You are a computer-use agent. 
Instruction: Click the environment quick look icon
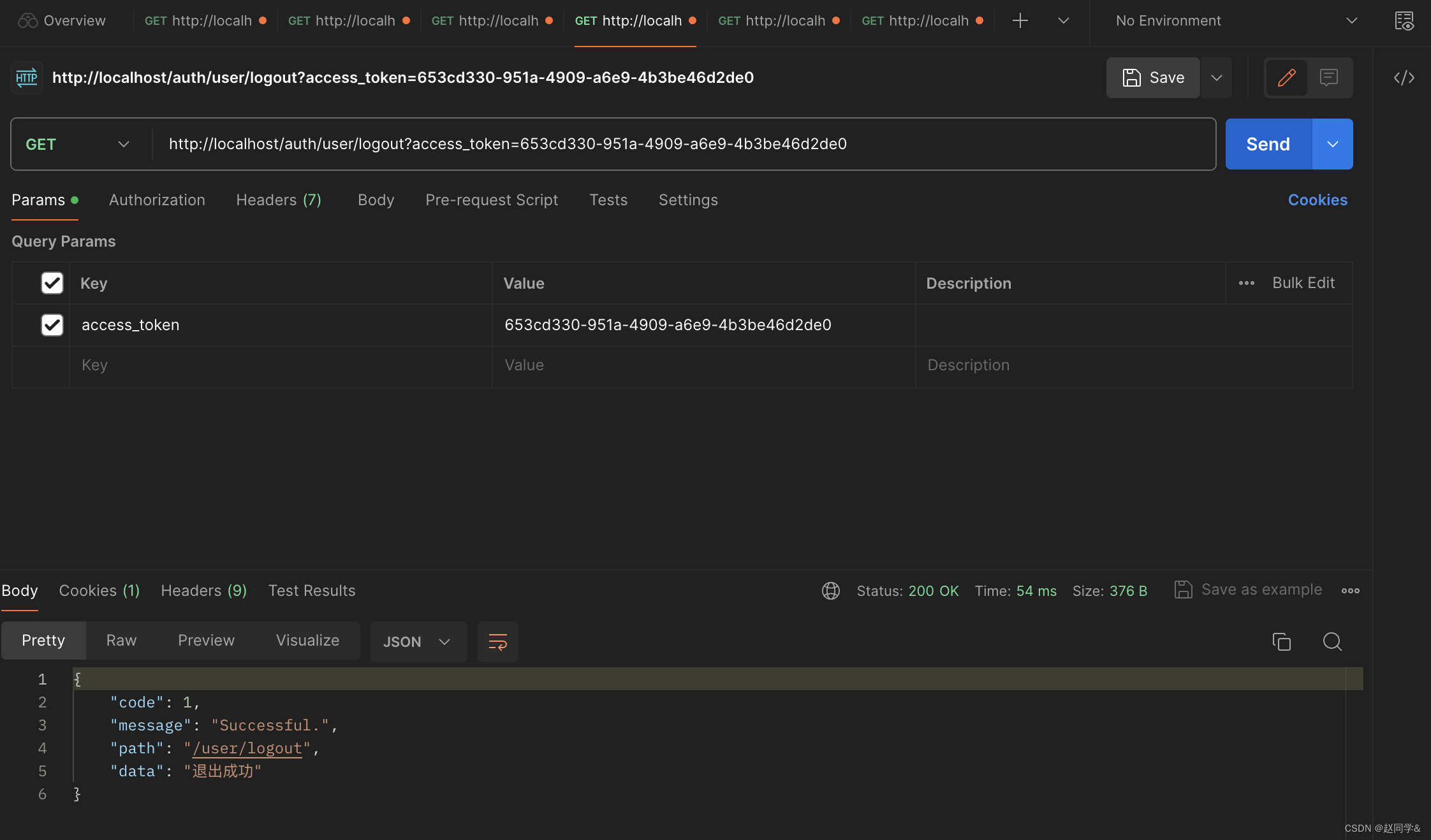click(1404, 21)
